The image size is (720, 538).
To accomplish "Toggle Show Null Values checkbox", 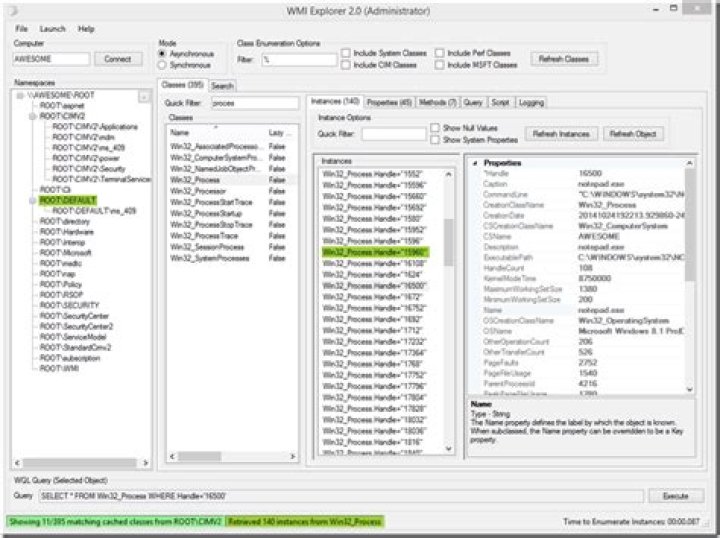I will coord(435,128).
